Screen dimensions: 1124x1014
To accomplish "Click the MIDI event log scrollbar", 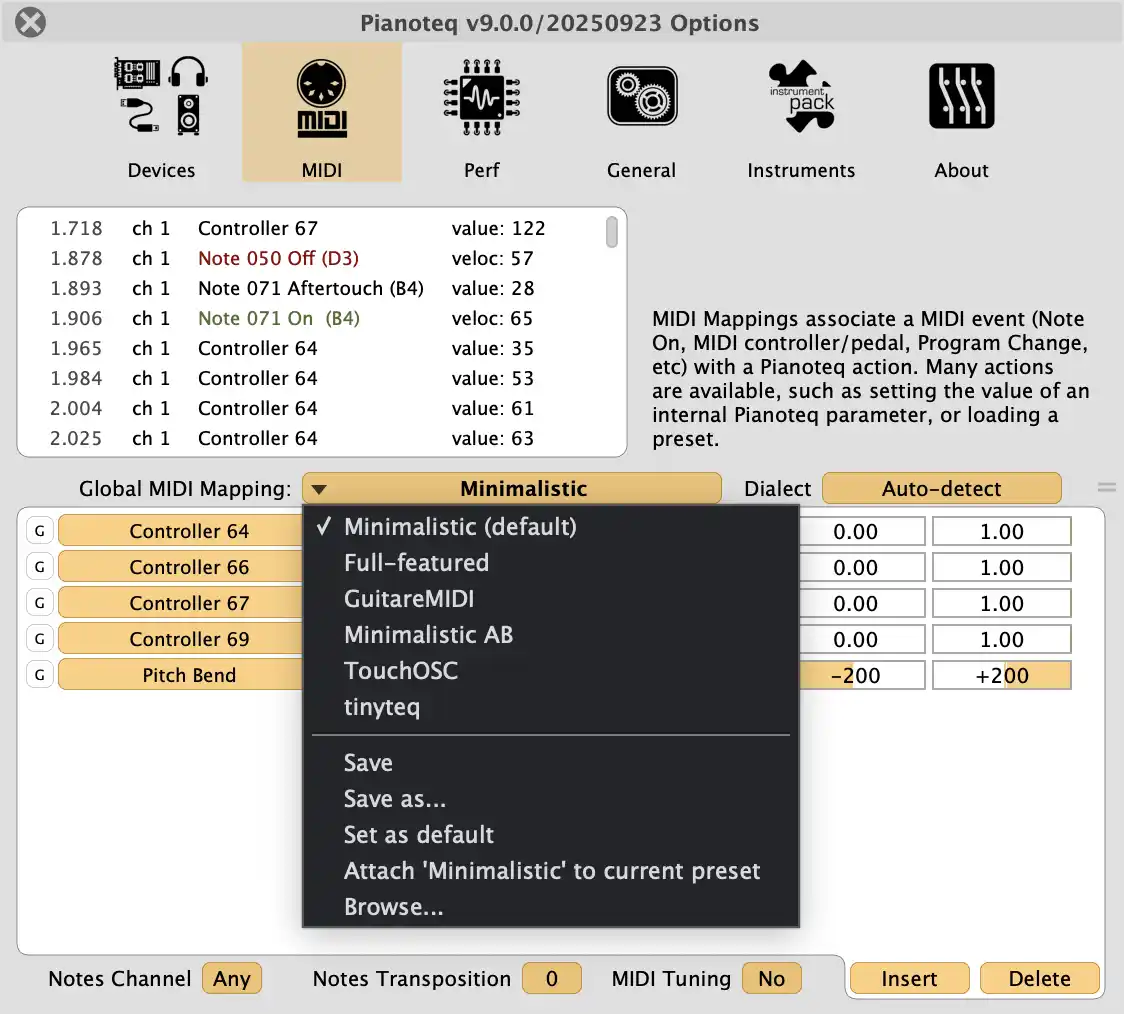I will [x=612, y=233].
